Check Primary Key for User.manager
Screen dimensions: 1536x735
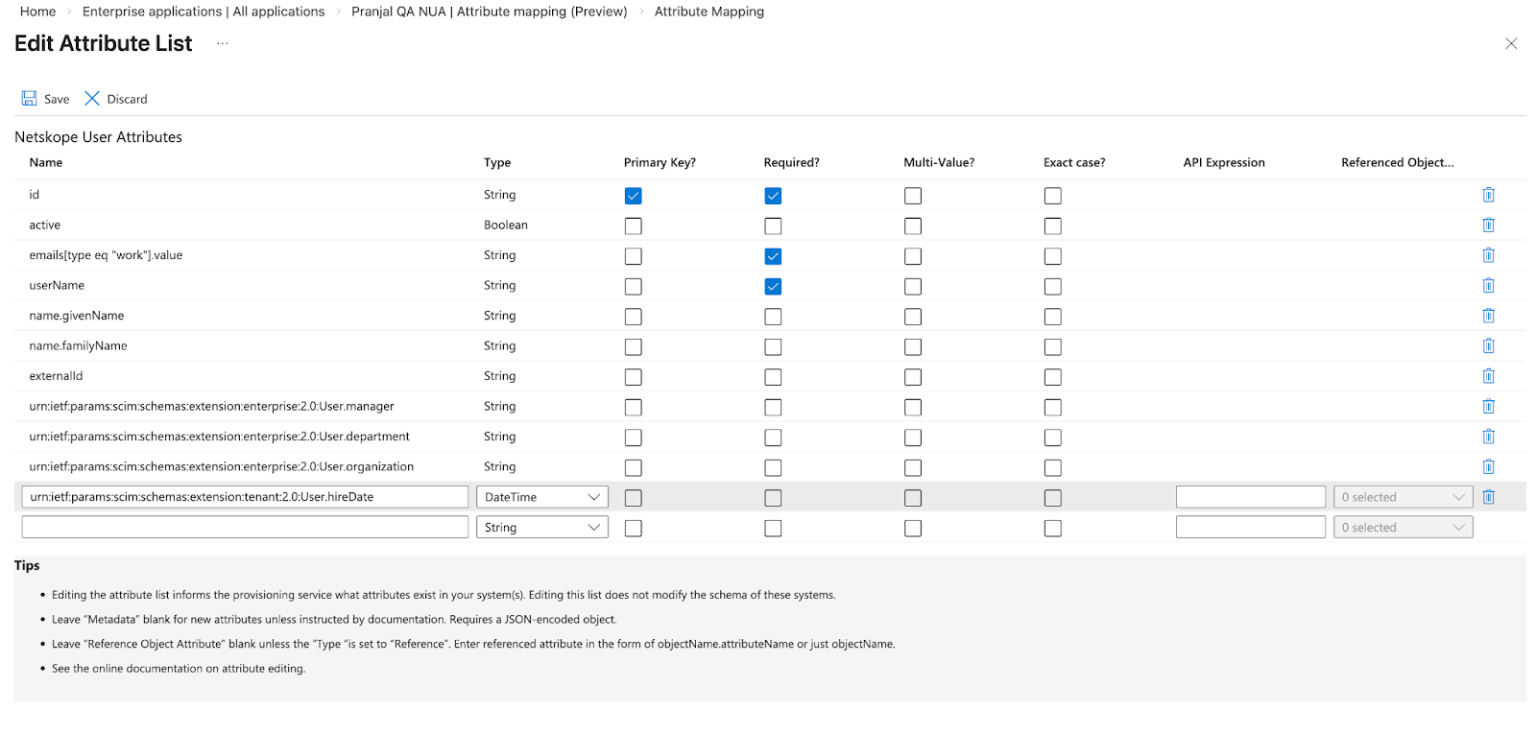coord(633,407)
